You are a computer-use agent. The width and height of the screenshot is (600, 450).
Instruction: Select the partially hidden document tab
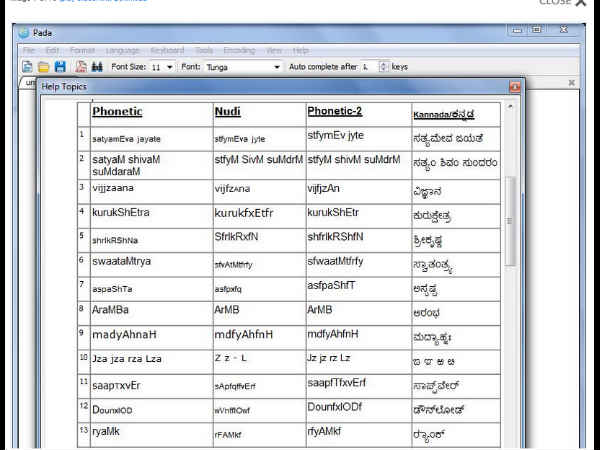tap(29, 83)
